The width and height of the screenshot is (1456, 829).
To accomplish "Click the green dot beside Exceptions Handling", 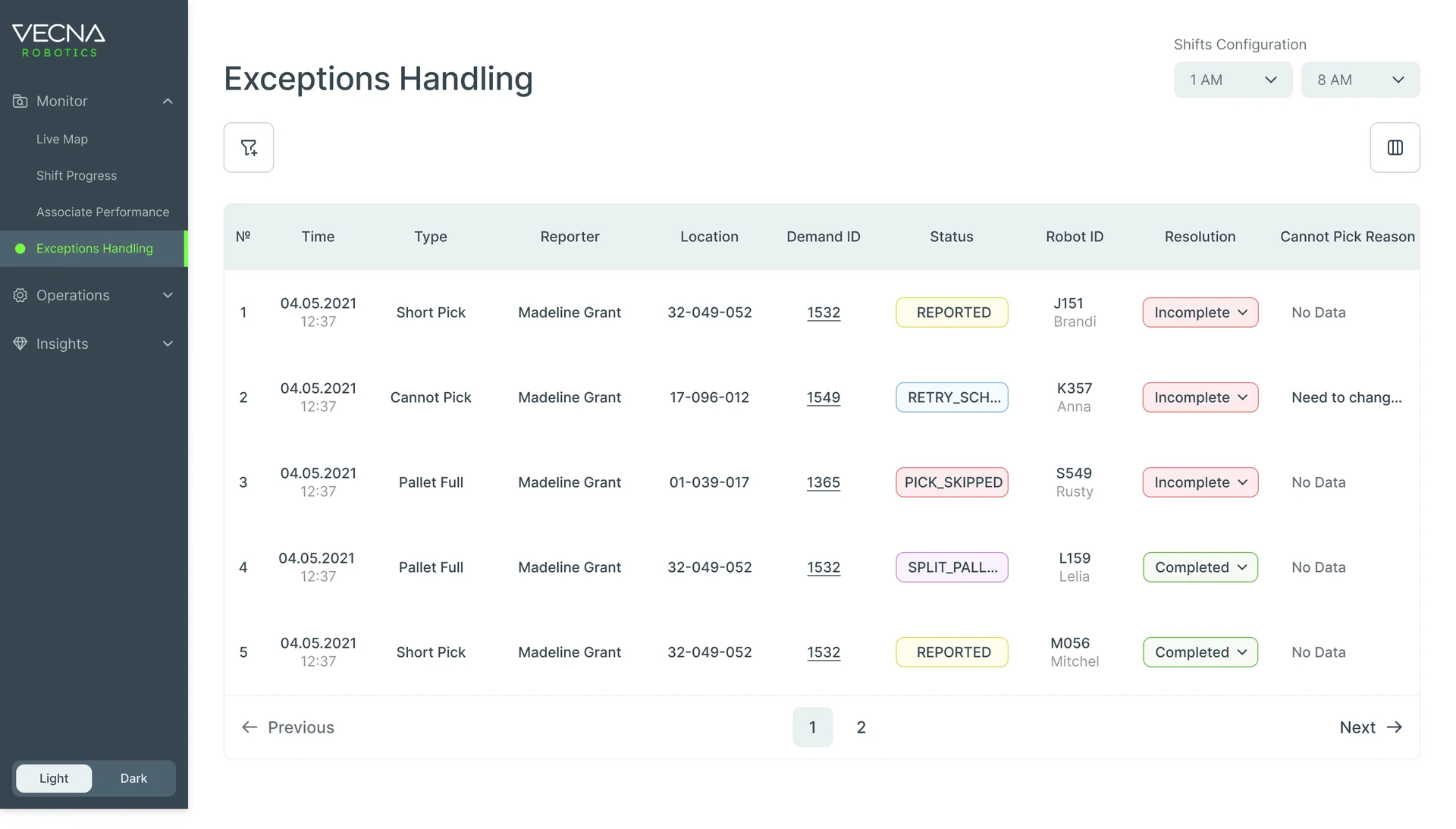I will tap(20, 249).
